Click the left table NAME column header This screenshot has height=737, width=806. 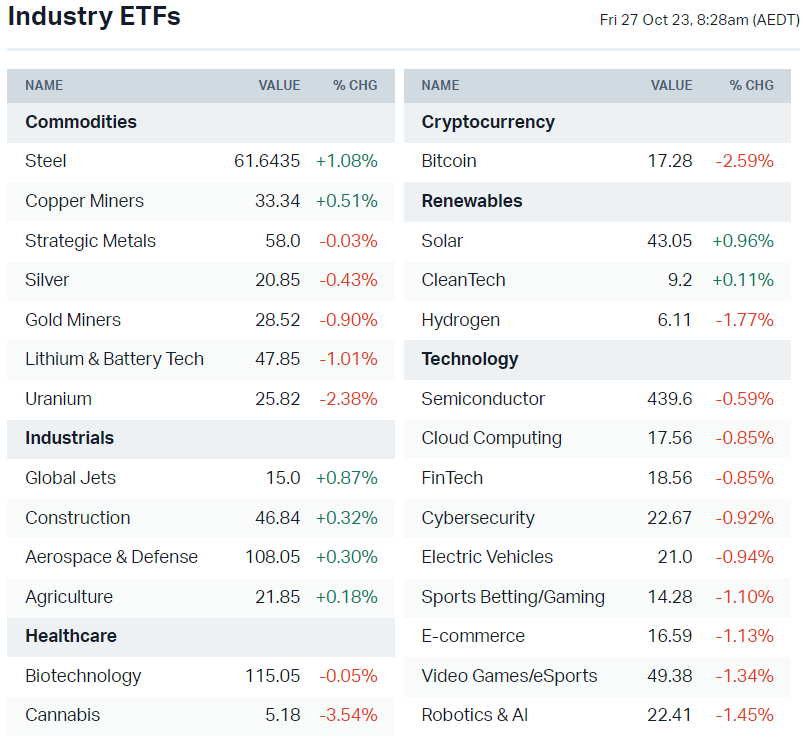[44, 85]
